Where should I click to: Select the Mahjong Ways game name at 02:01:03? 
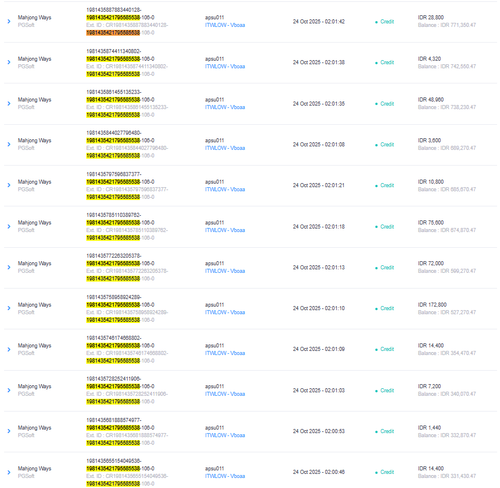[x=35, y=386]
